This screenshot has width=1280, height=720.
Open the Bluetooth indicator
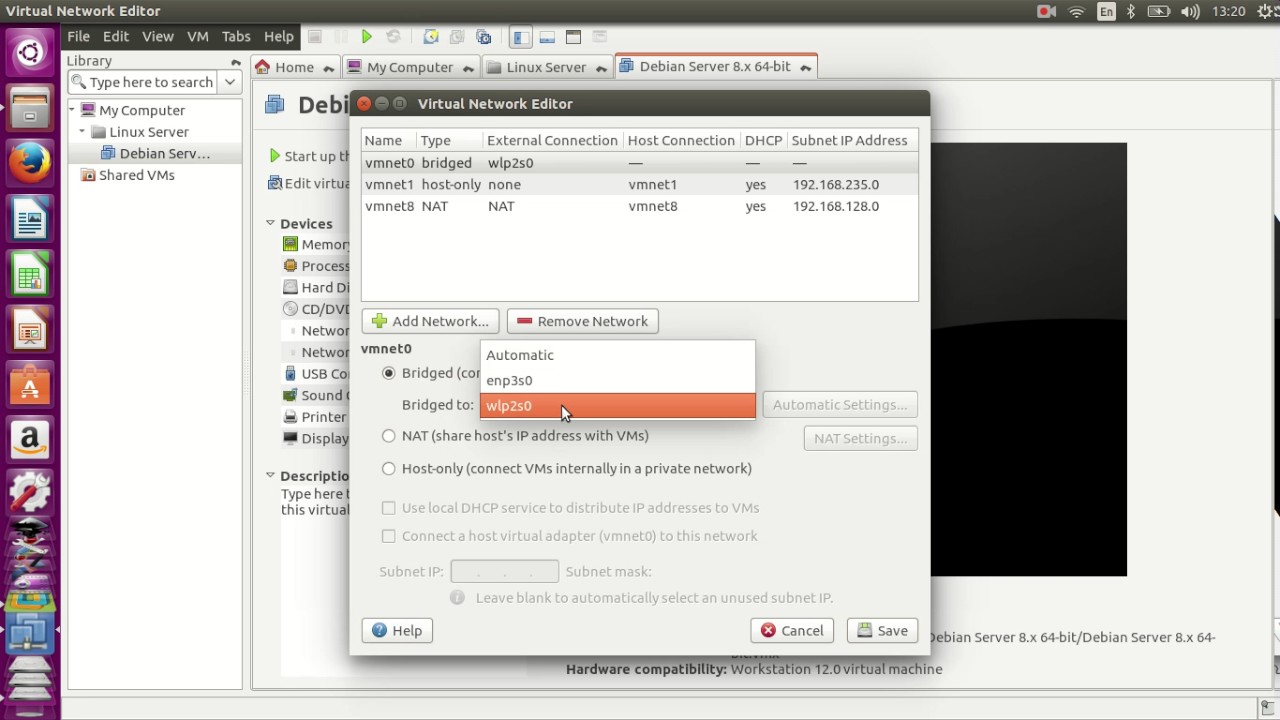click(1132, 11)
